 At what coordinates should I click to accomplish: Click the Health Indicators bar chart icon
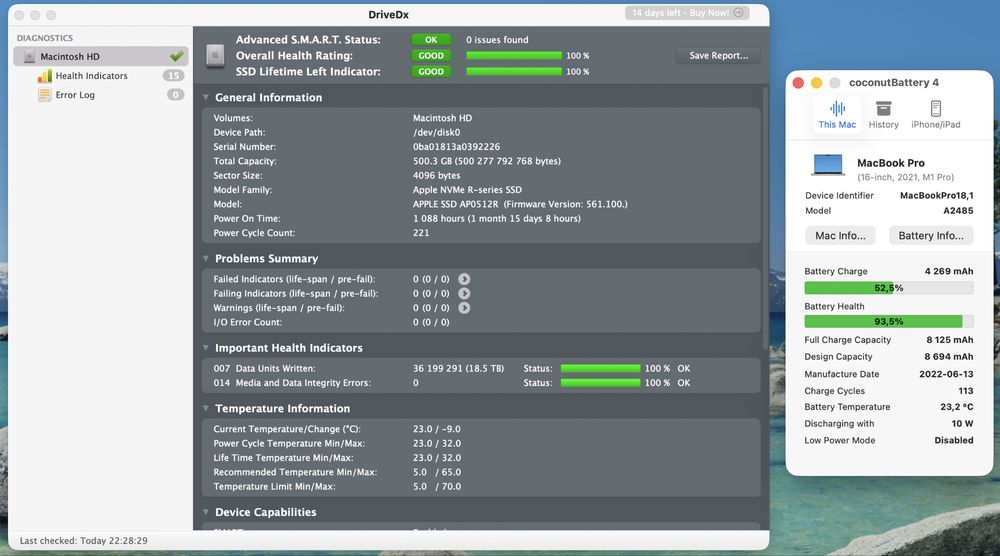pyautogui.click(x=45, y=76)
